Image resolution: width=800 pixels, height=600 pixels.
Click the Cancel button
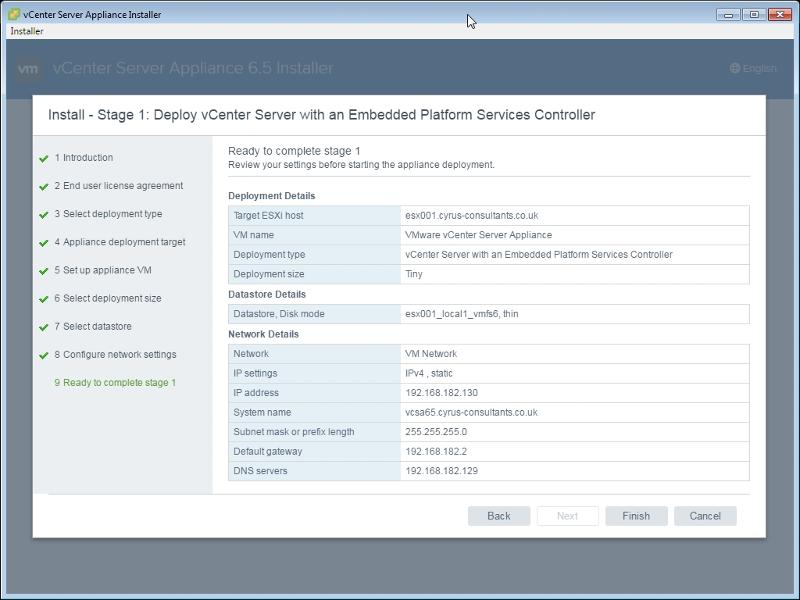[x=705, y=516]
